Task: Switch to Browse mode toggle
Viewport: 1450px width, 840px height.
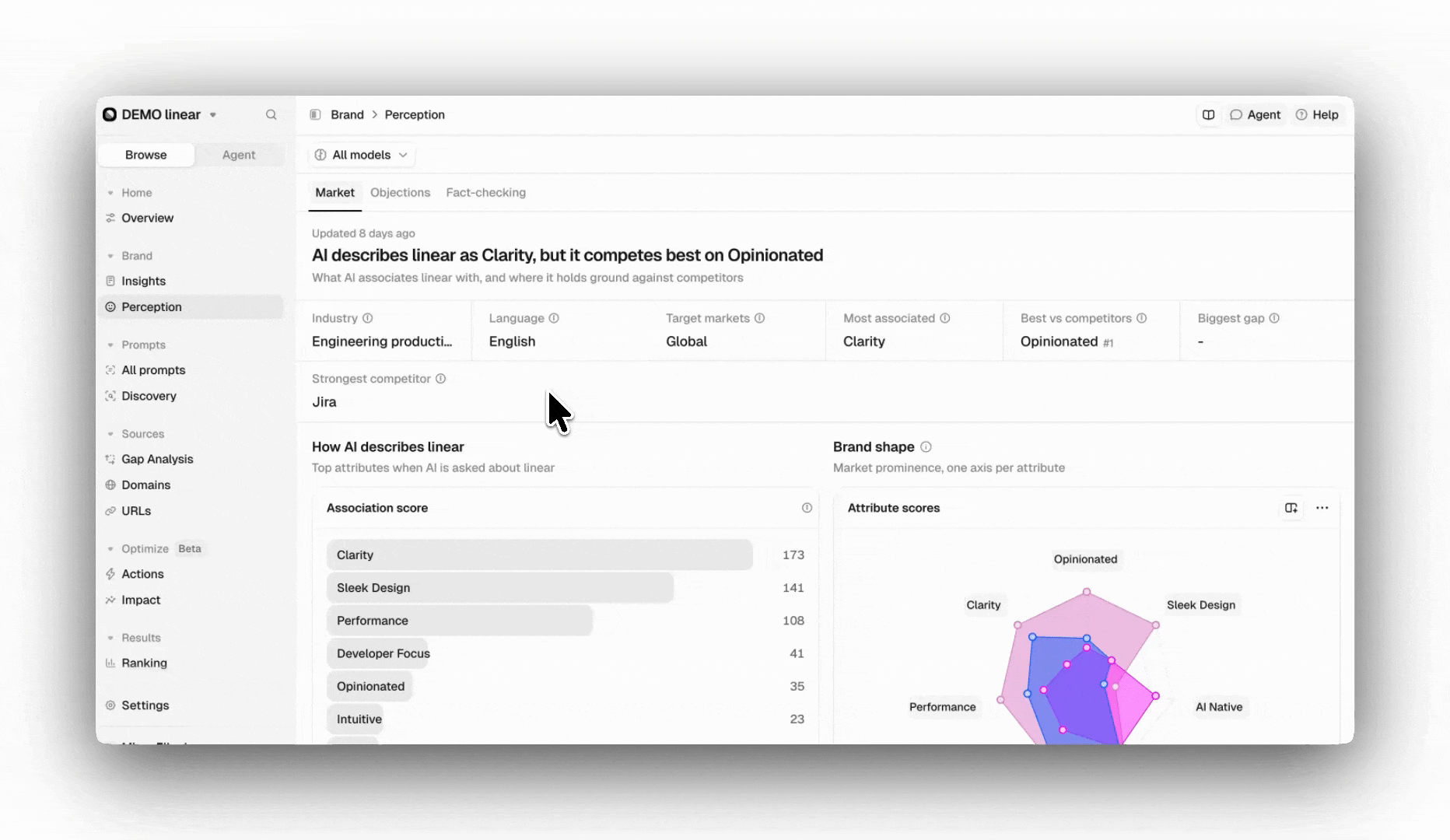Action: (x=146, y=155)
